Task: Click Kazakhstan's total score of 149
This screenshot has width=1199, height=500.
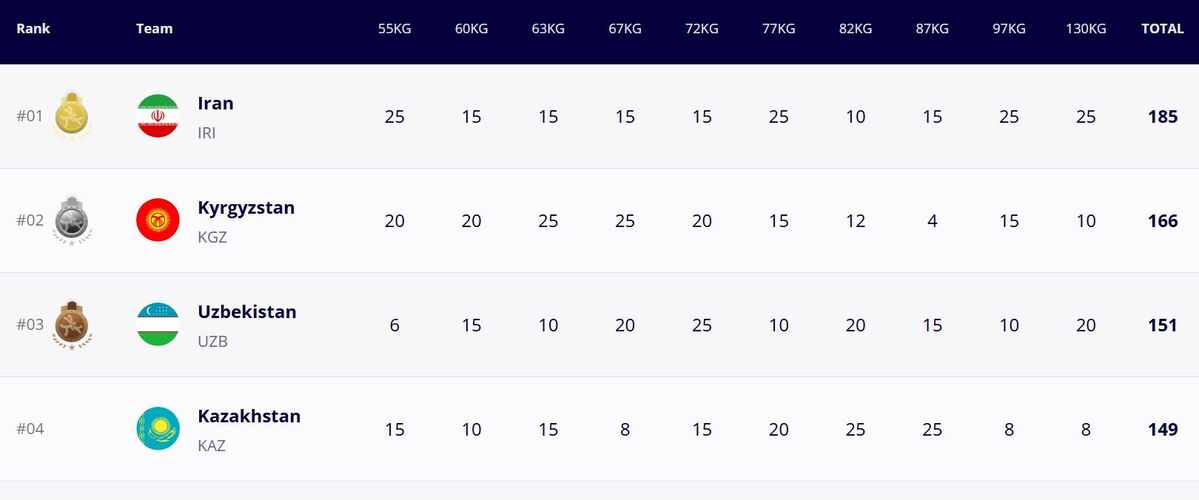Action: (1163, 429)
